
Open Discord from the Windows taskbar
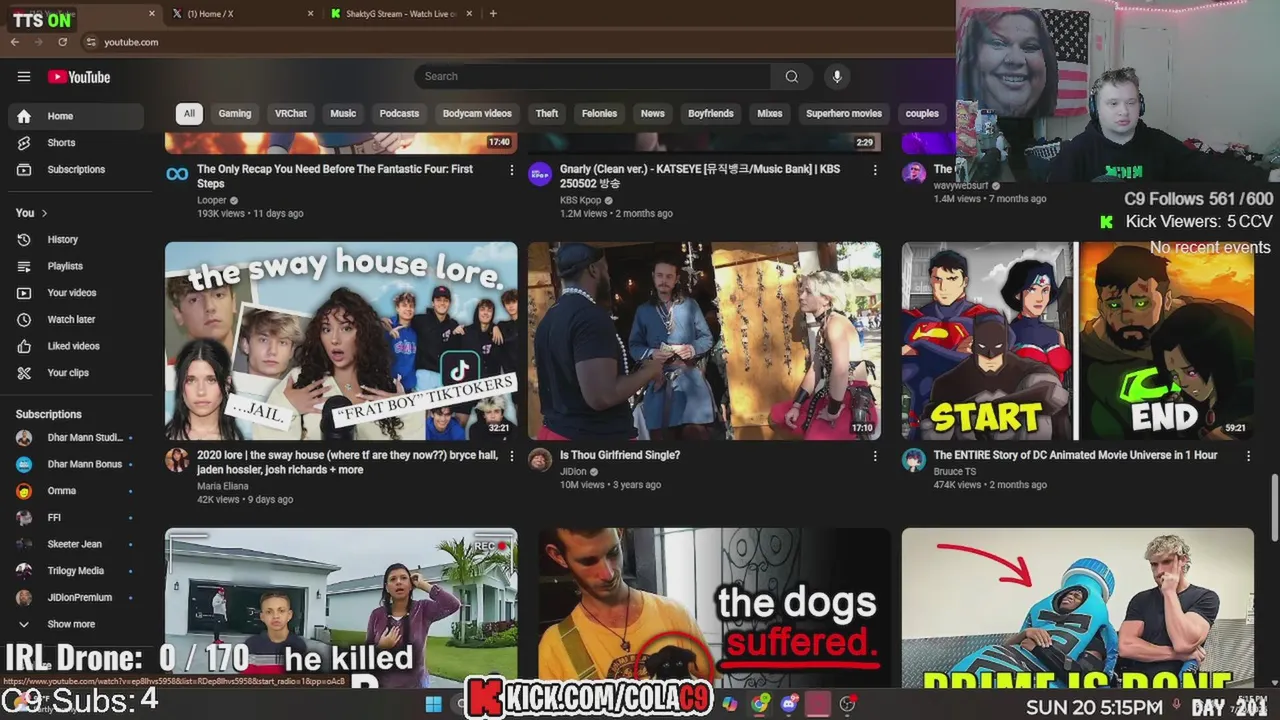click(789, 704)
